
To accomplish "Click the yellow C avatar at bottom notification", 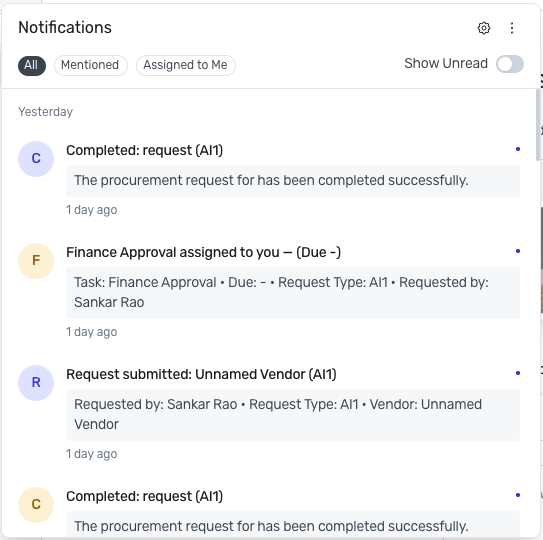I will pyautogui.click(x=36, y=505).
